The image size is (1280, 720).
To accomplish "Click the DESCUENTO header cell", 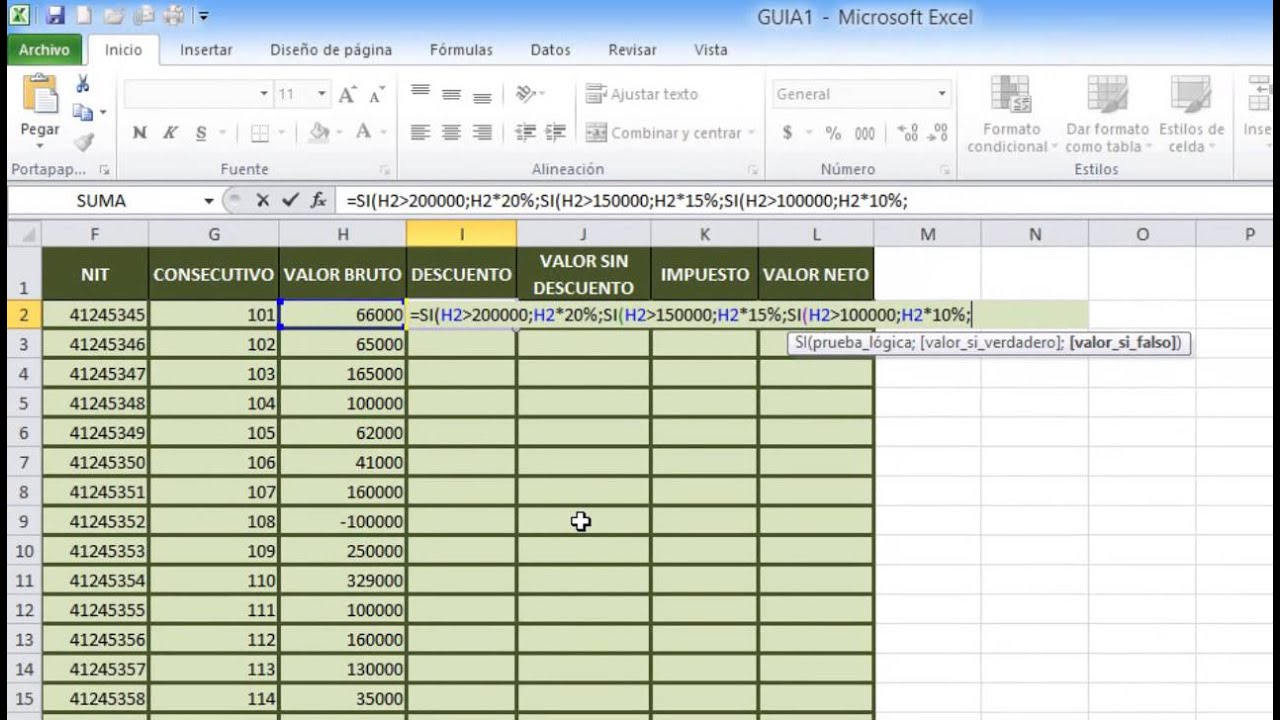I will [x=461, y=274].
